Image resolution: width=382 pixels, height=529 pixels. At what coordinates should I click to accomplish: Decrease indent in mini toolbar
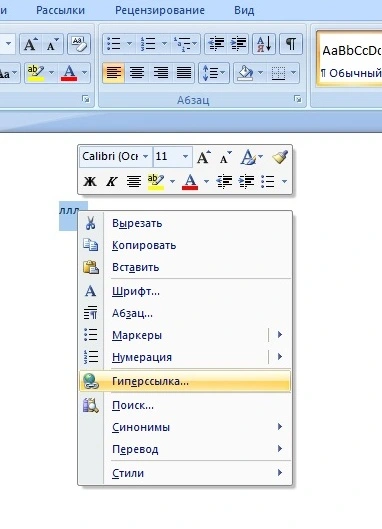pos(224,182)
